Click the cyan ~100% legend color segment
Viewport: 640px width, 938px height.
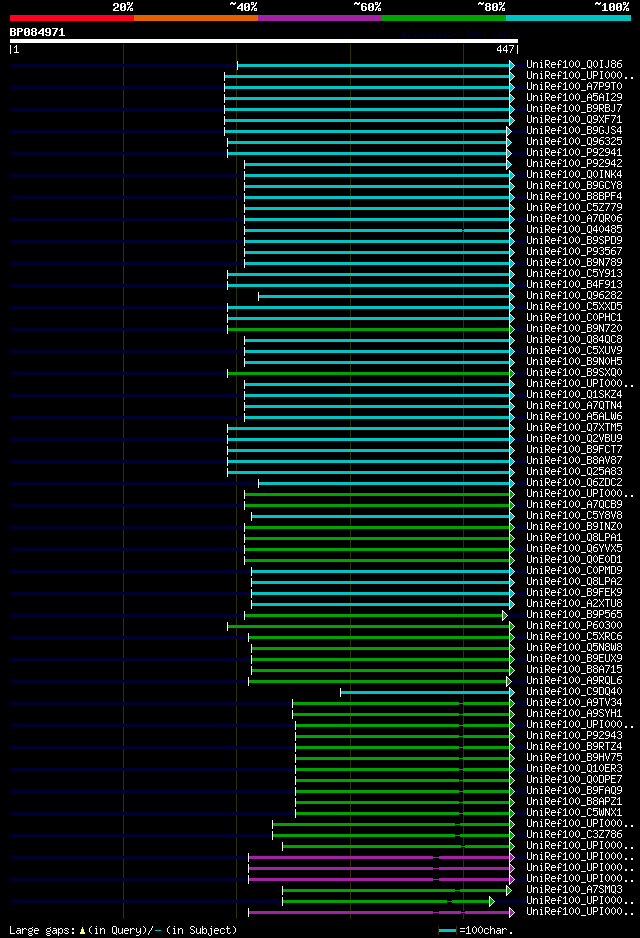point(568,18)
